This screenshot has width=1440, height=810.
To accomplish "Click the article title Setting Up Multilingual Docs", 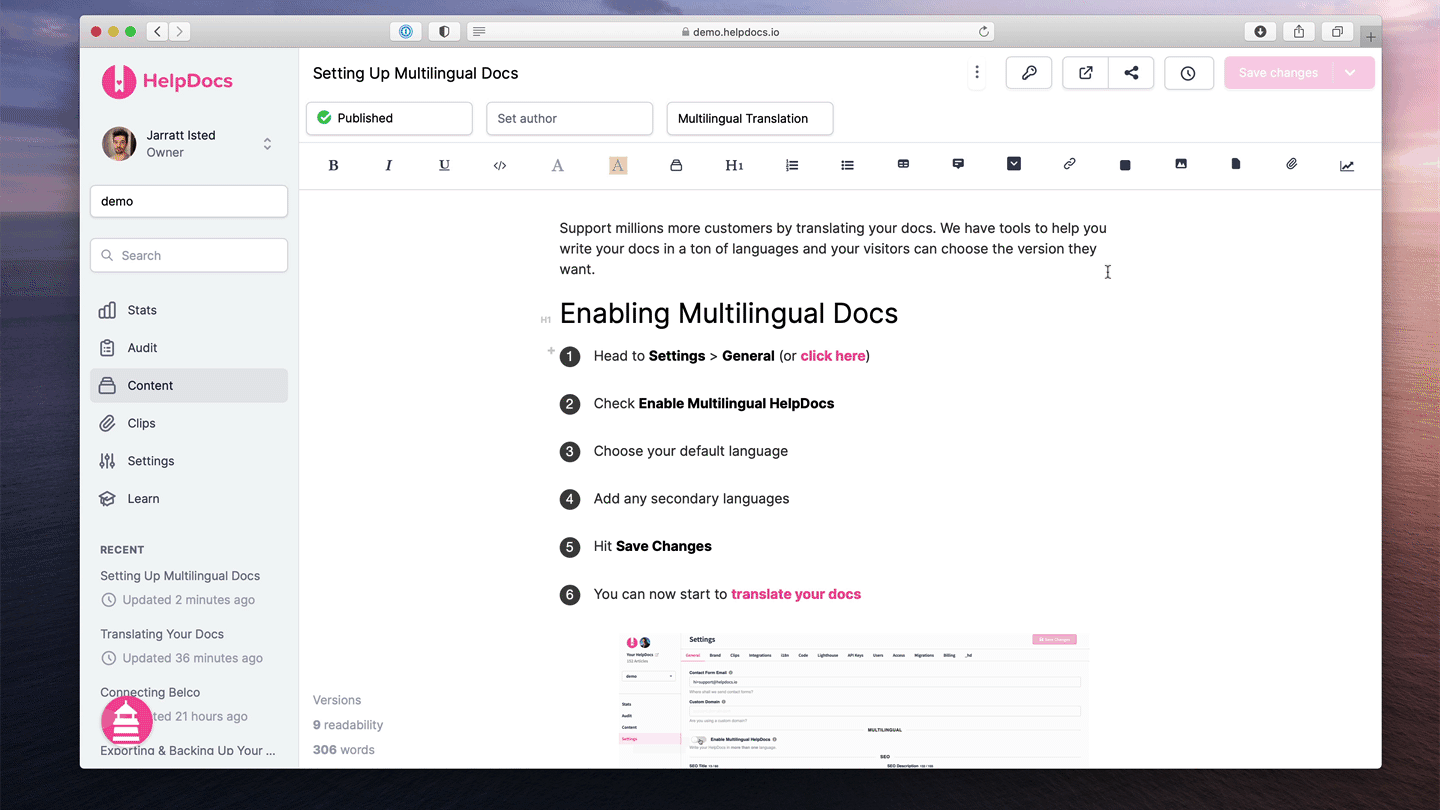I will [x=415, y=73].
